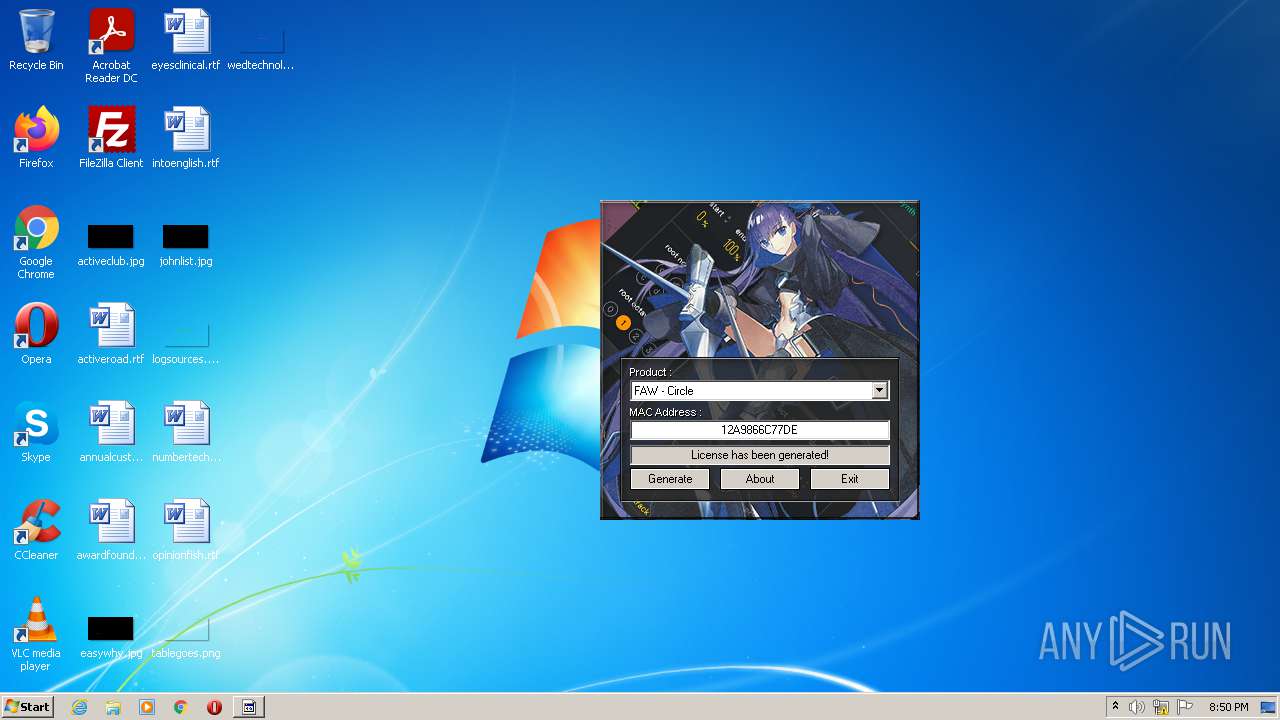This screenshot has width=1280, height=720.
Task: Open the network tray icon
Action: (1161, 707)
